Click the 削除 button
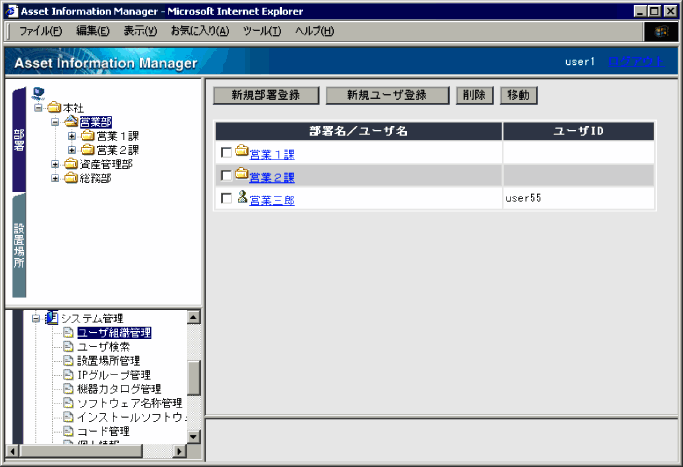Viewport: 683px width, 467px height. pos(474,95)
